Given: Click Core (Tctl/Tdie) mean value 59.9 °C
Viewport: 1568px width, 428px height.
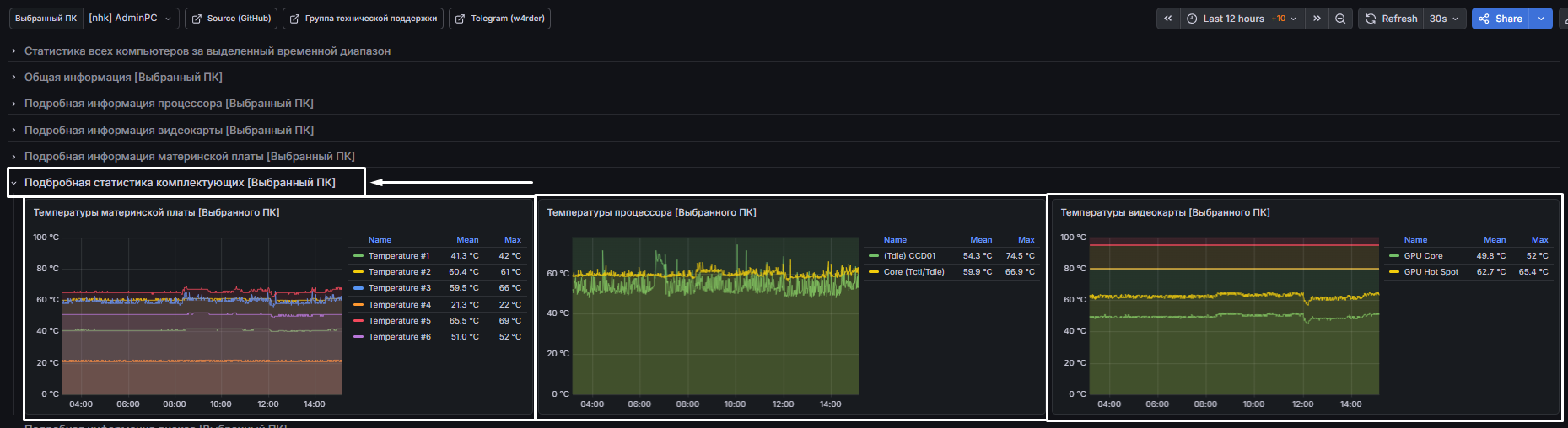Looking at the screenshot, I should pyautogui.click(x=978, y=272).
